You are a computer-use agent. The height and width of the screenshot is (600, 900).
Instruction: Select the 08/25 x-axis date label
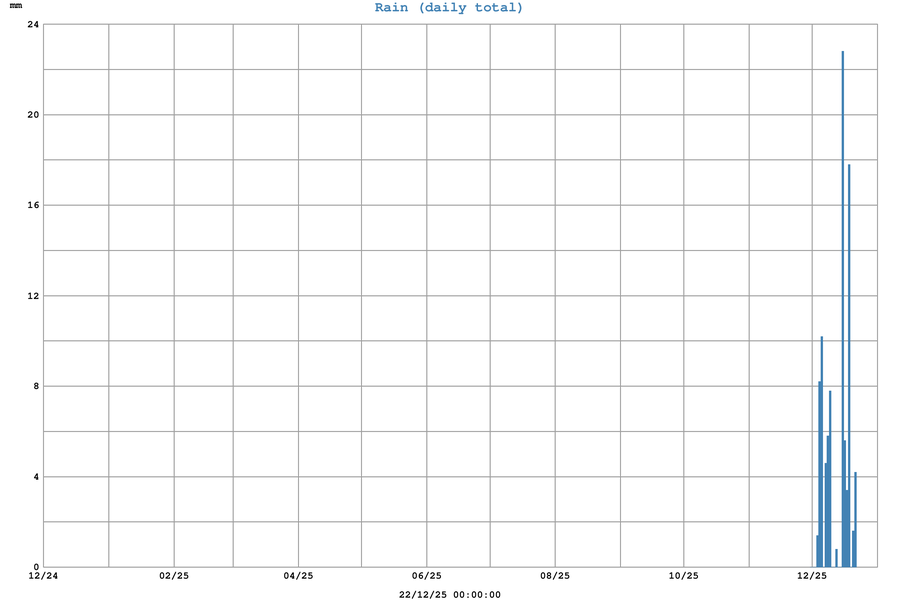coord(555,576)
